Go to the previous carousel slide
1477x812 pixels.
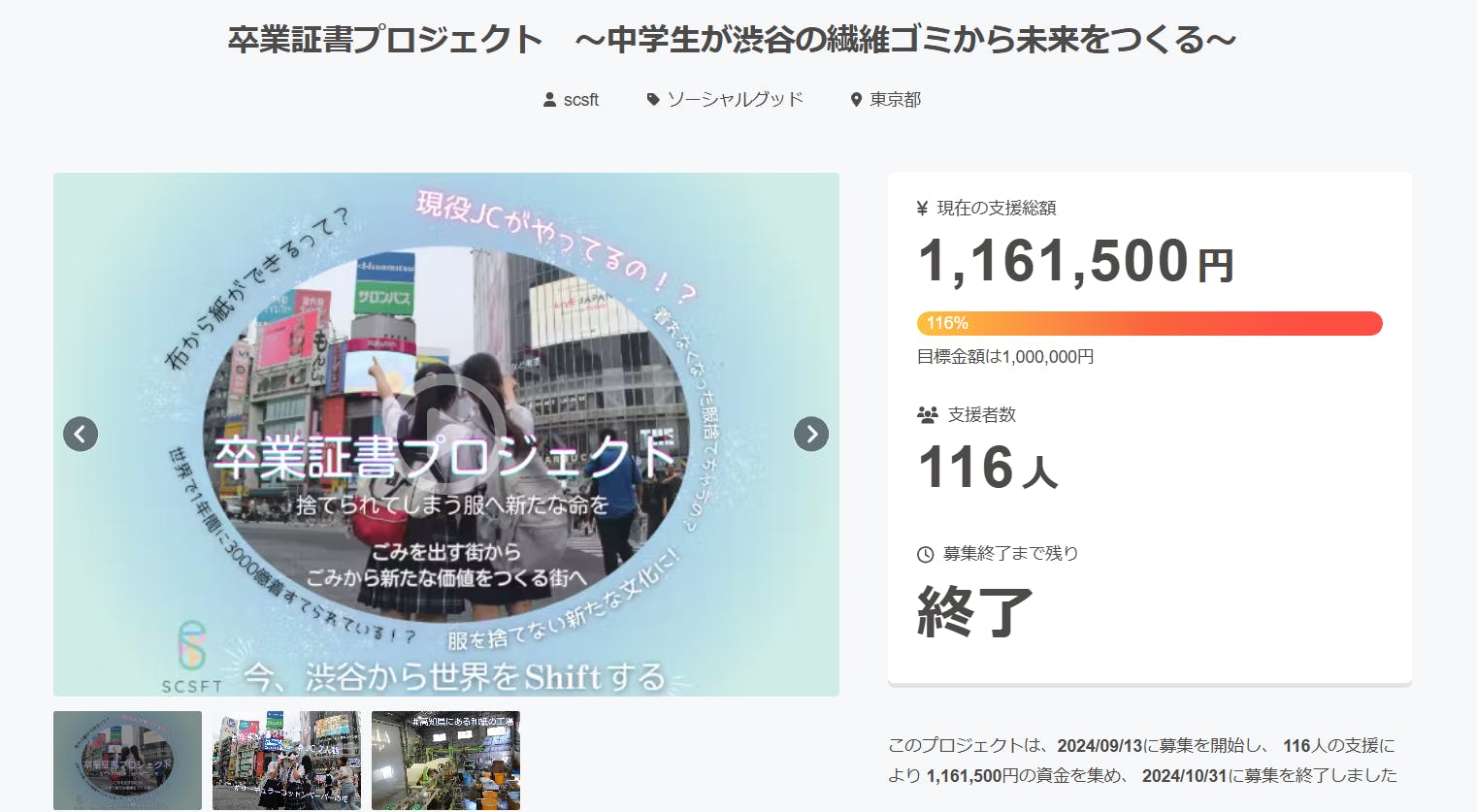point(81,434)
